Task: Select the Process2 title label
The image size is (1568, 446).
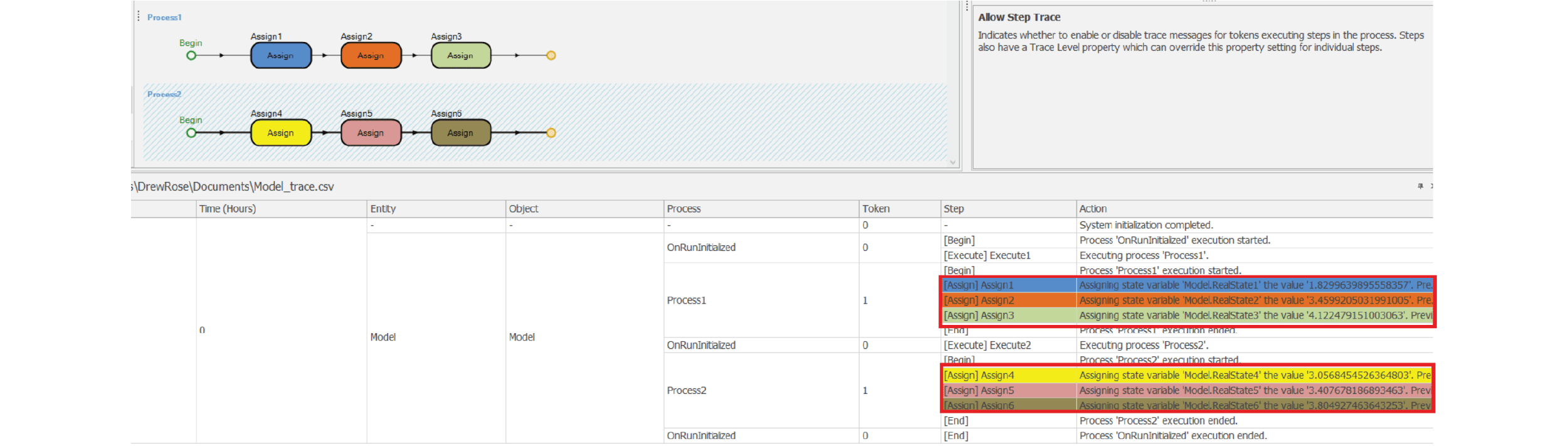Action: tap(164, 94)
